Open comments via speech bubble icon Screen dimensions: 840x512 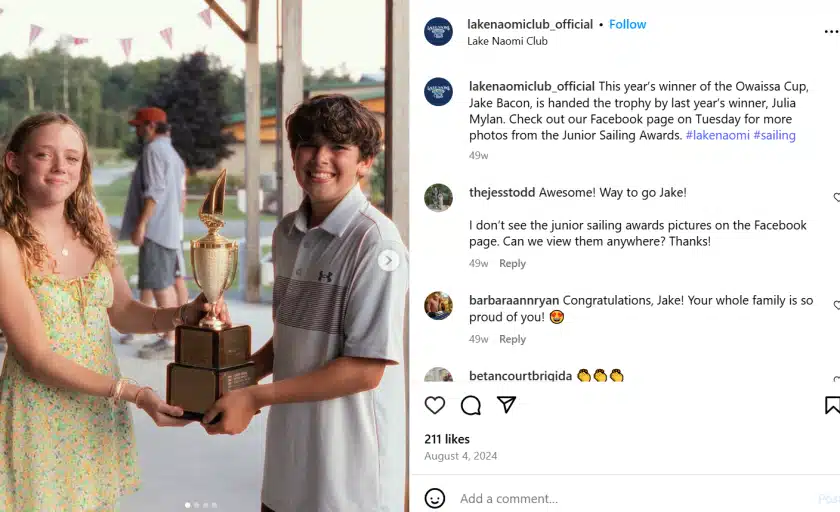(470, 405)
